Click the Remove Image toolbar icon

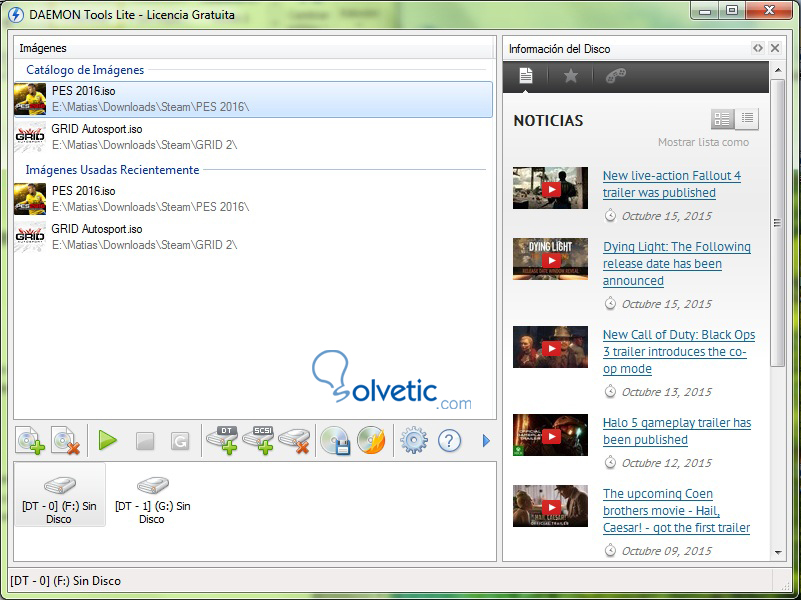point(66,440)
